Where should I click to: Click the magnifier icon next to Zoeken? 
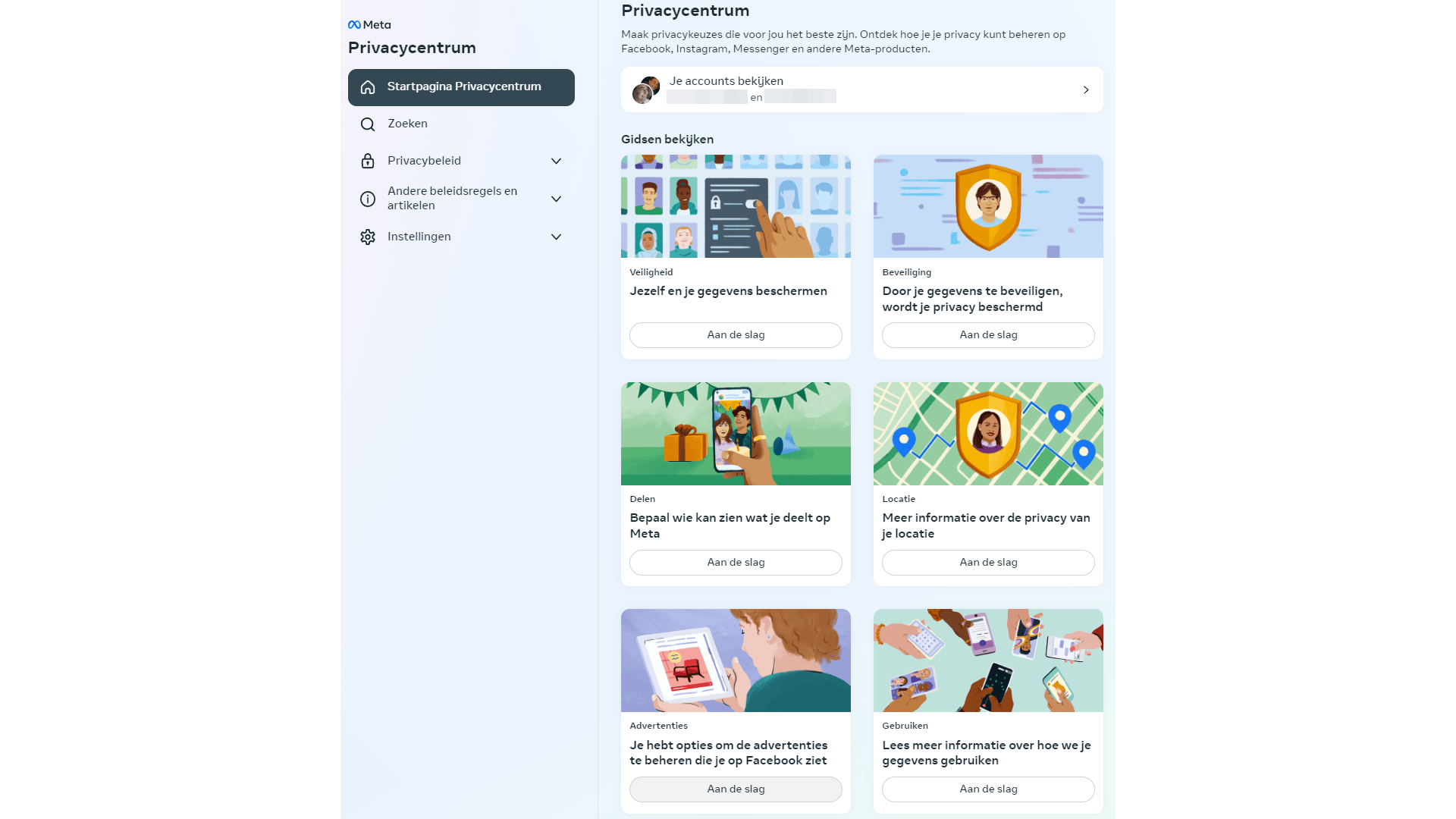point(368,124)
